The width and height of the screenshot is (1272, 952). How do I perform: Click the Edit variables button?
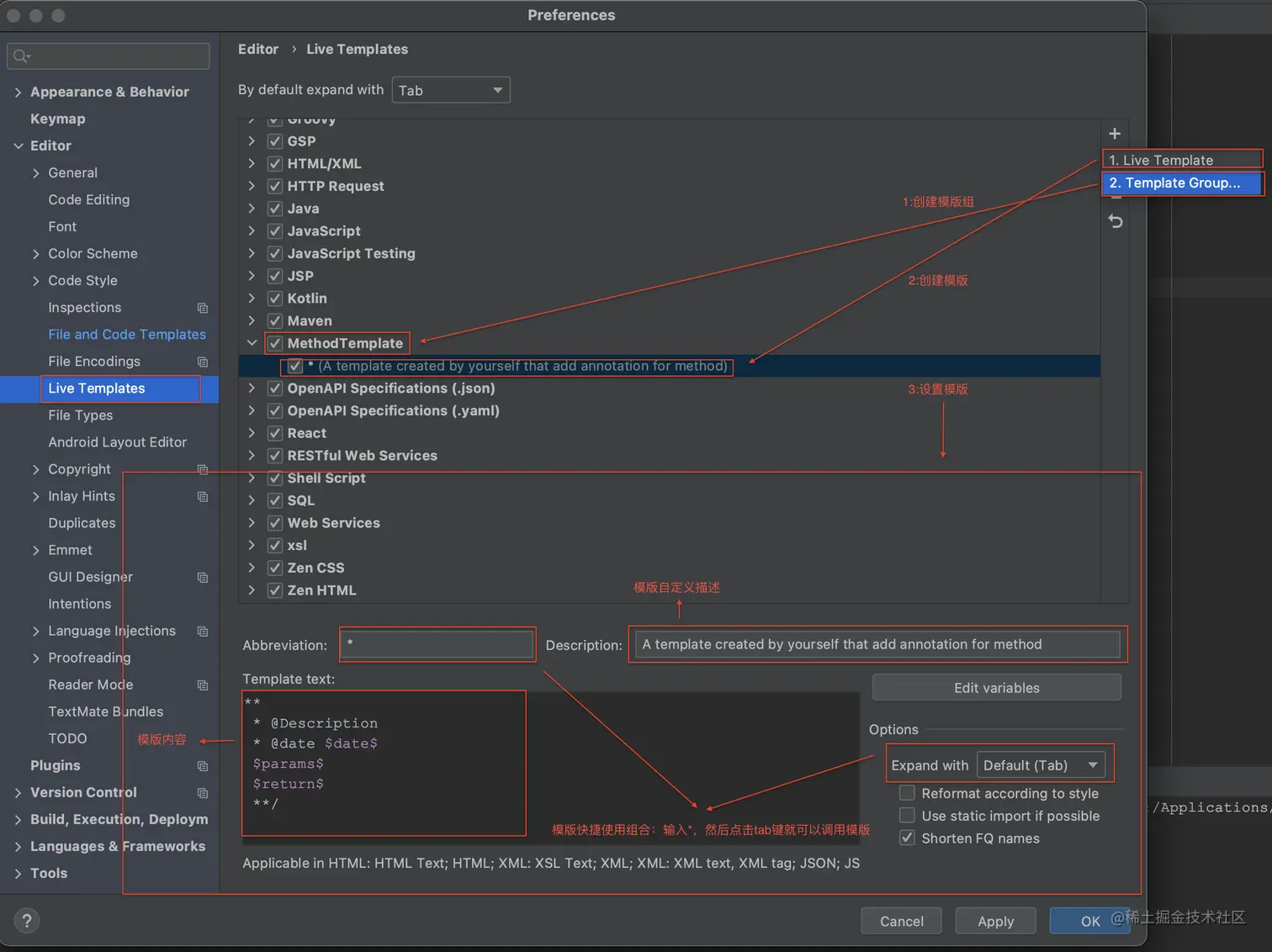coord(996,688)
